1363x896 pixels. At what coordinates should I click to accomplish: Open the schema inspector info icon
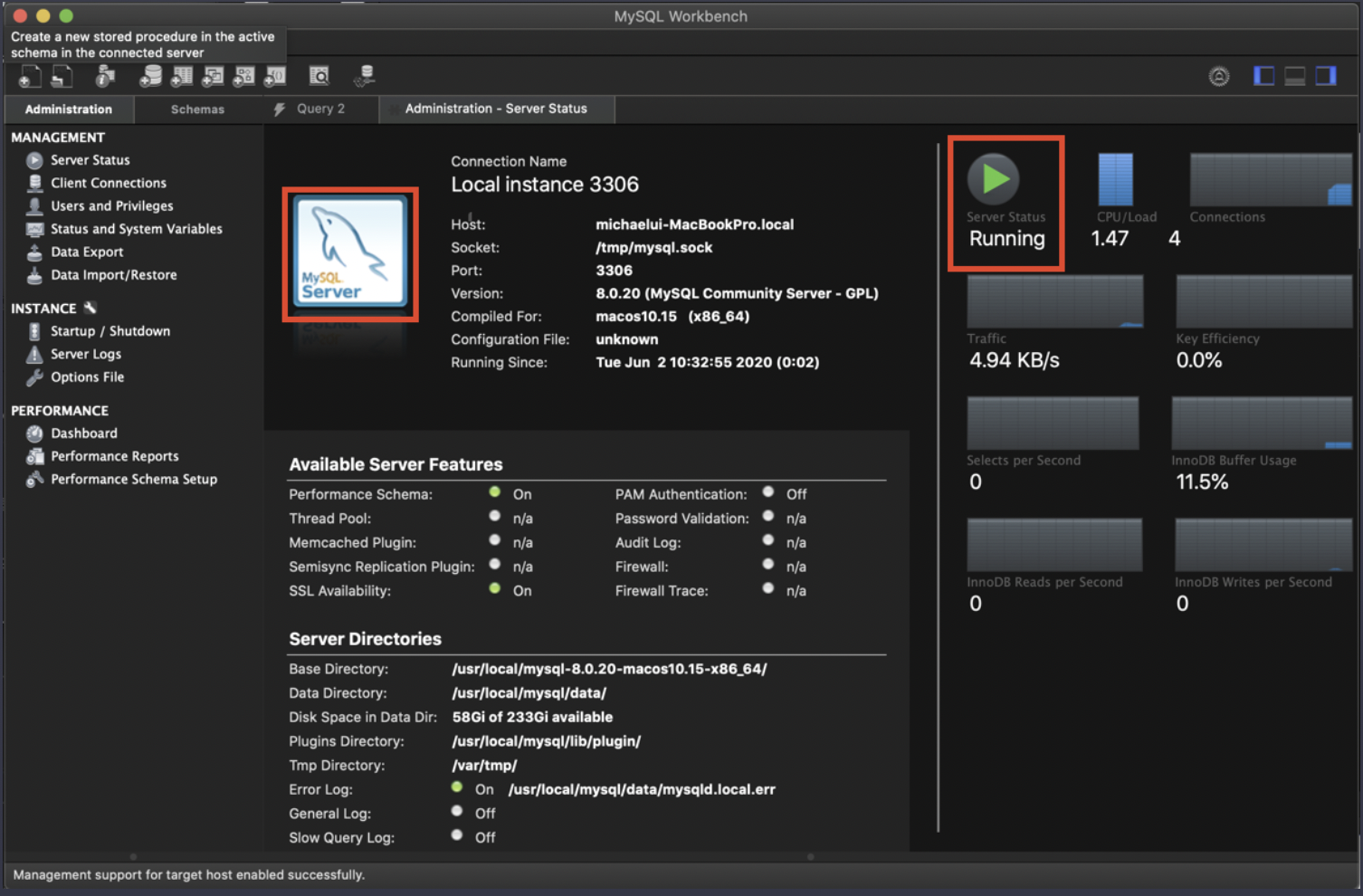pos(105,77)
